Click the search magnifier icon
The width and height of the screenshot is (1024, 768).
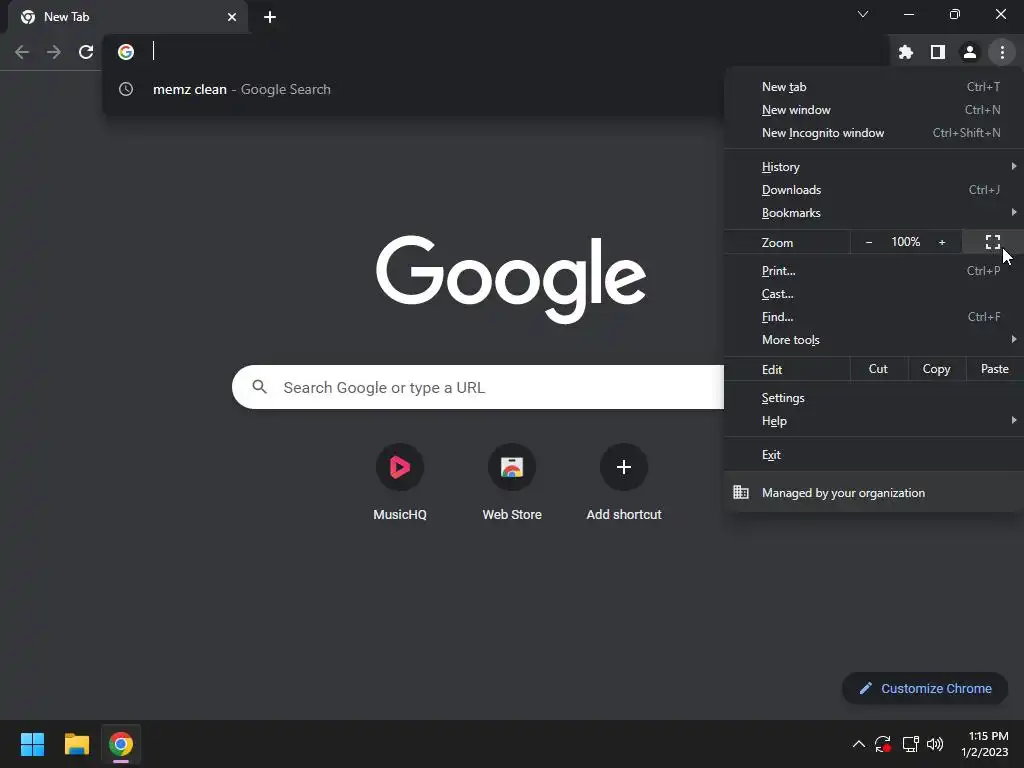(x=259, y=387)
